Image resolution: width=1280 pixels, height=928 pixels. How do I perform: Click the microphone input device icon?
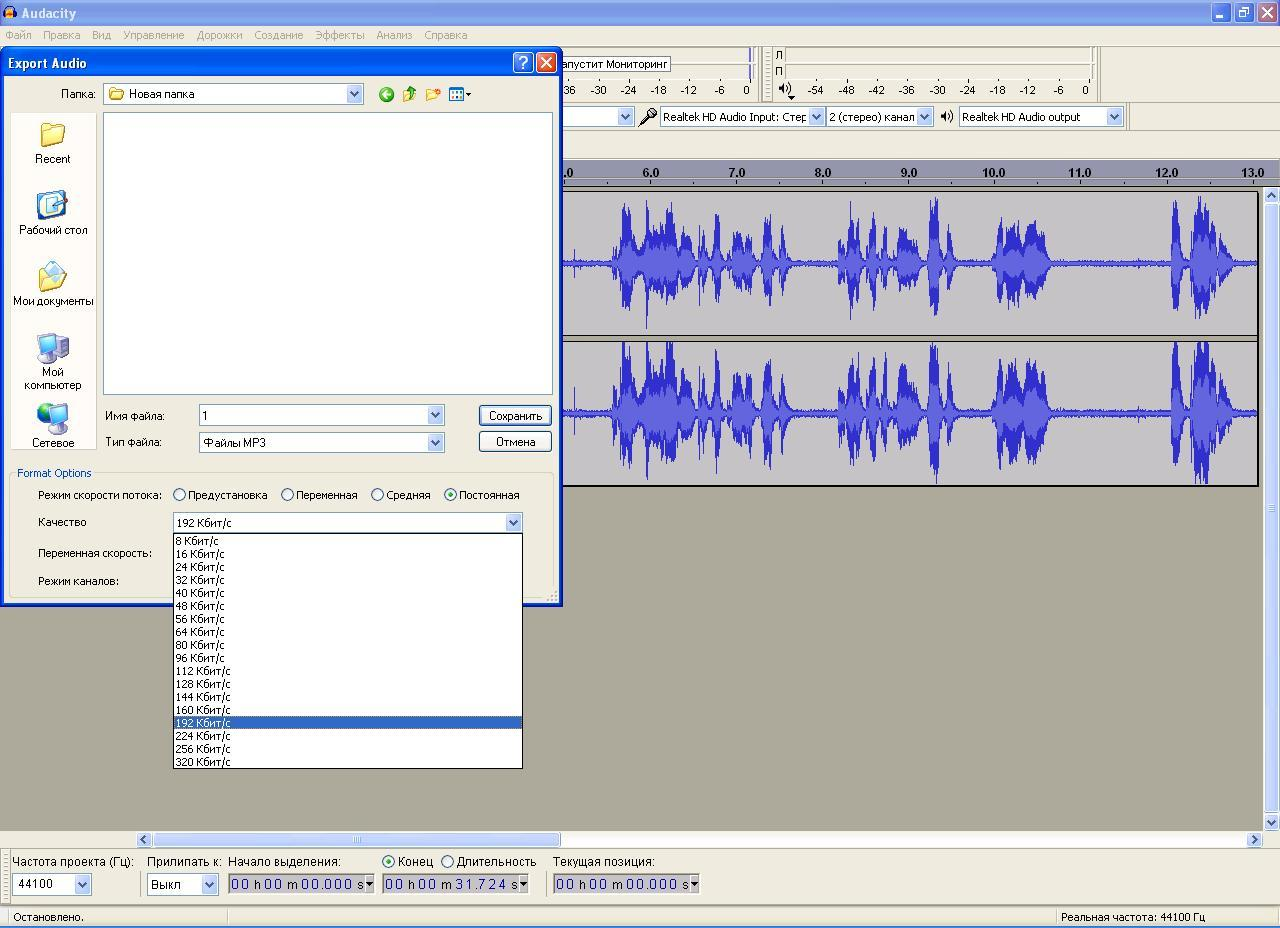648,117
